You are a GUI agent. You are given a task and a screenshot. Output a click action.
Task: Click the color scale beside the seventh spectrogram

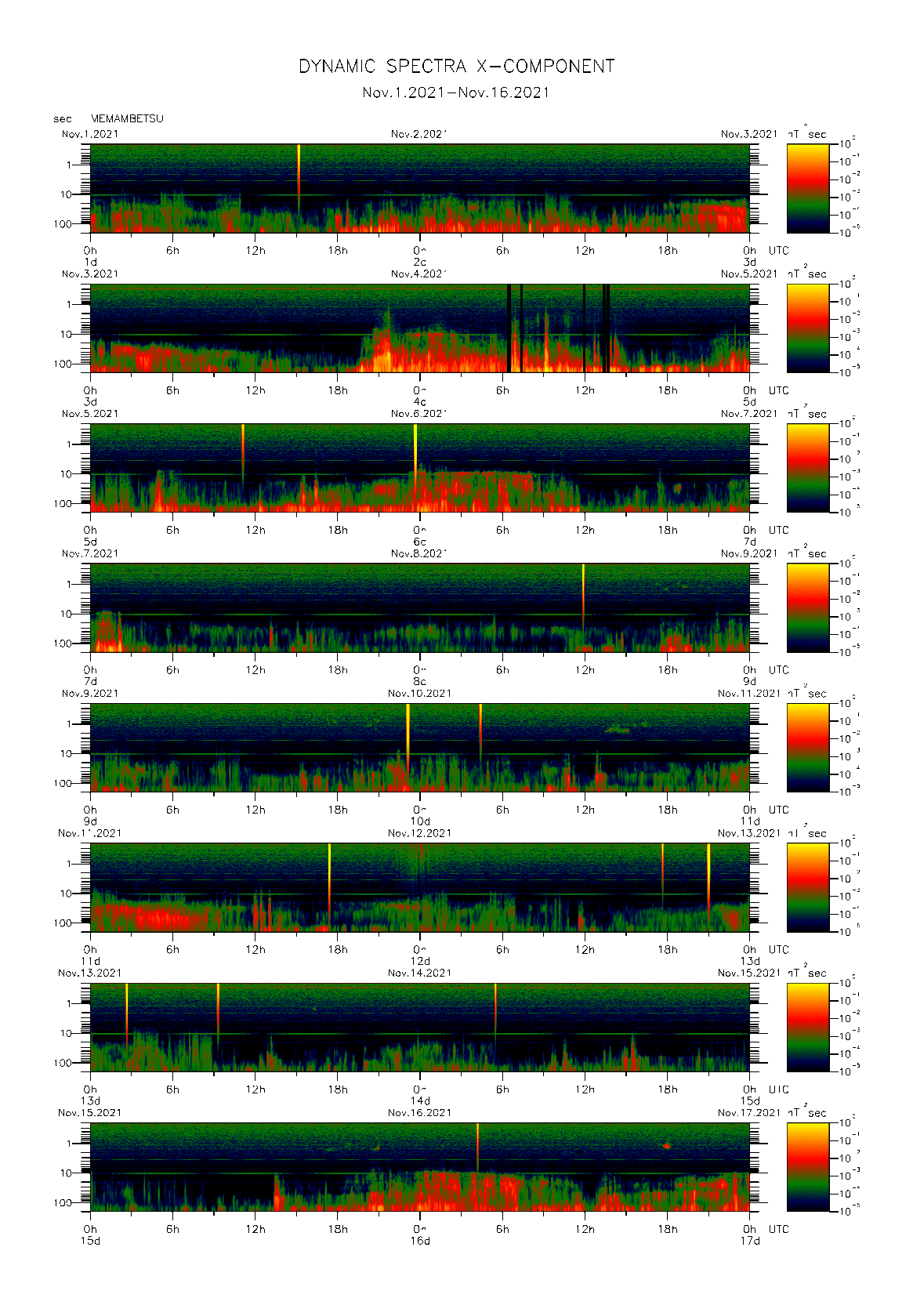click(807, 1027)
